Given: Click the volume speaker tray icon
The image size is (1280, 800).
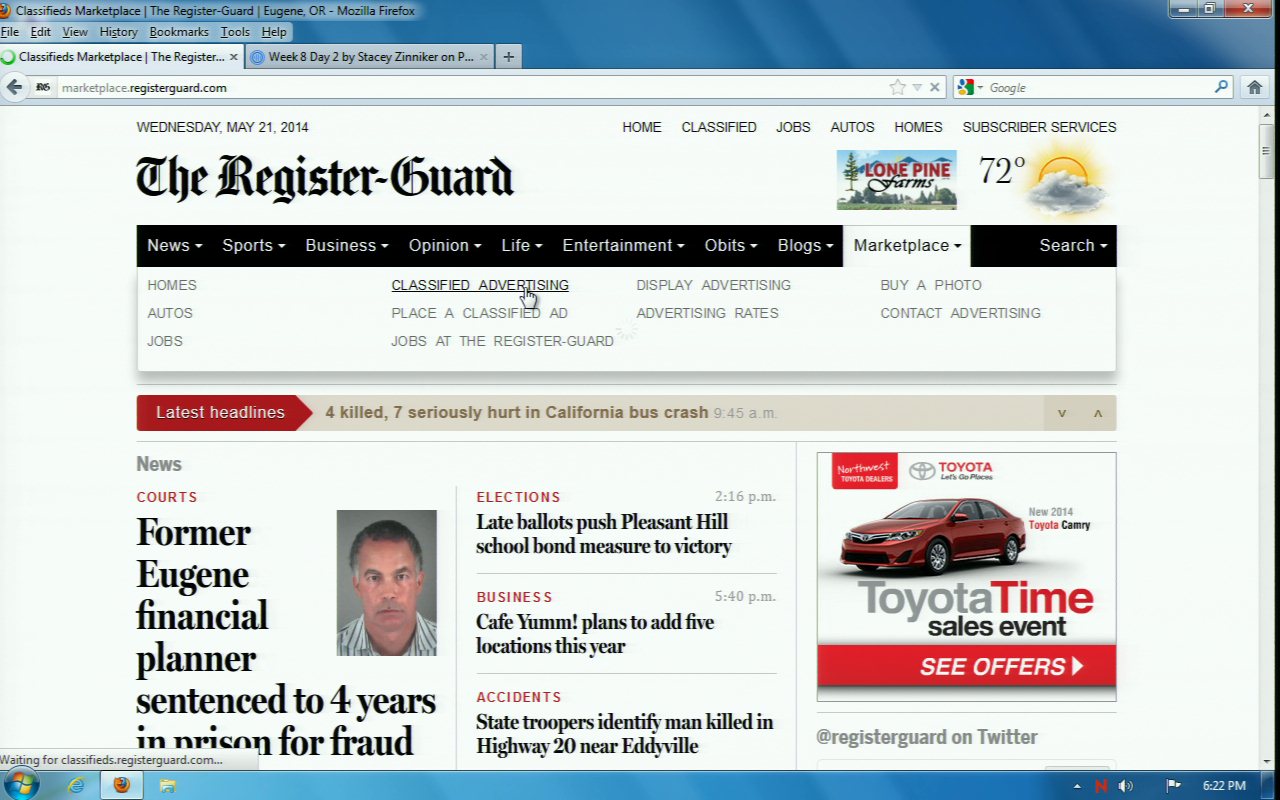Looking at the screenshot, I should [1126, 785].
